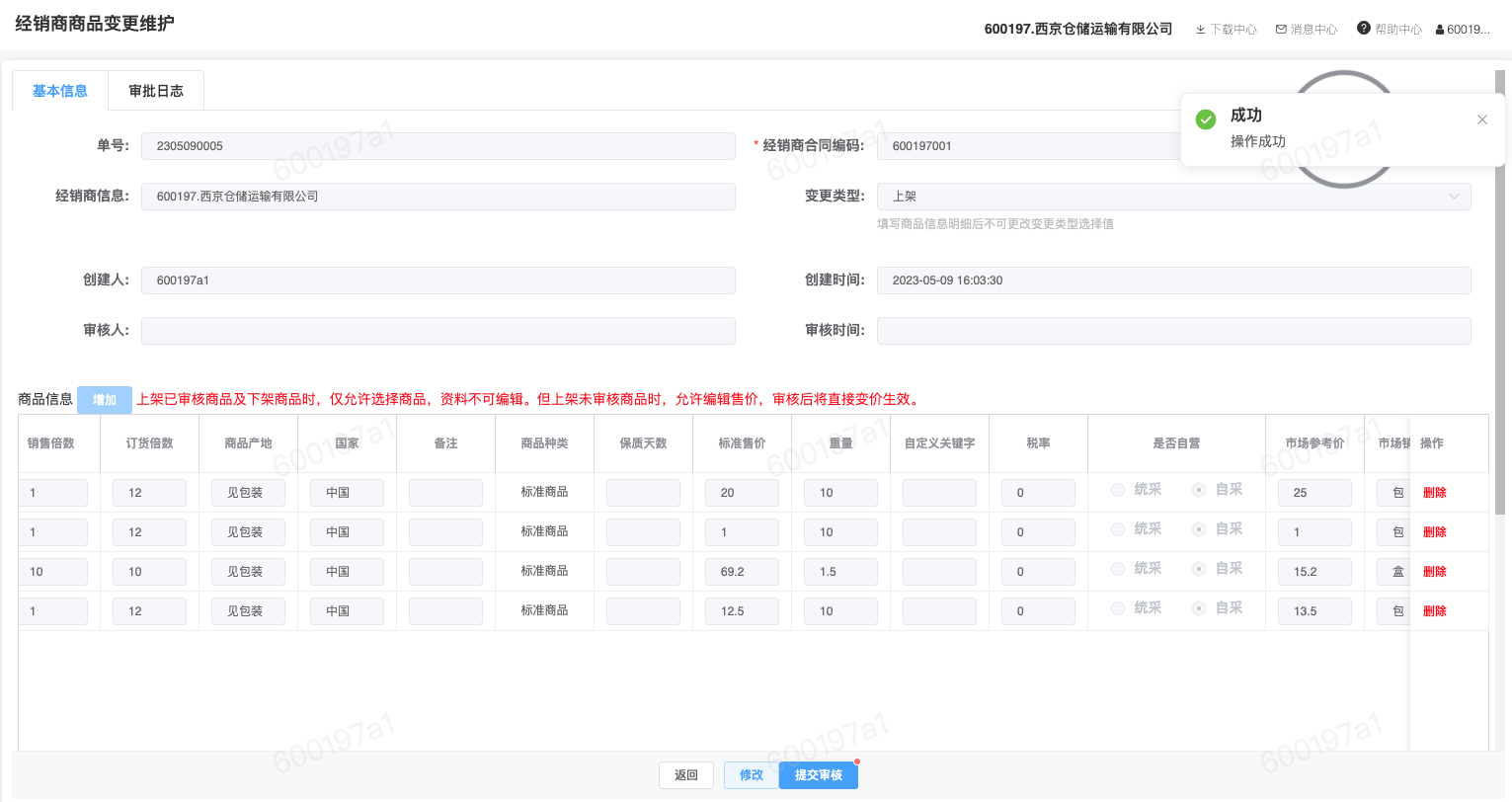Click the 提交审核 button

(818, 775)
